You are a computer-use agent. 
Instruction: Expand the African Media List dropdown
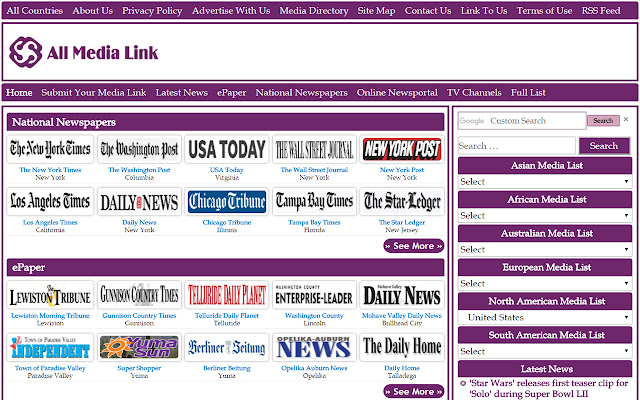pos(545,216)
